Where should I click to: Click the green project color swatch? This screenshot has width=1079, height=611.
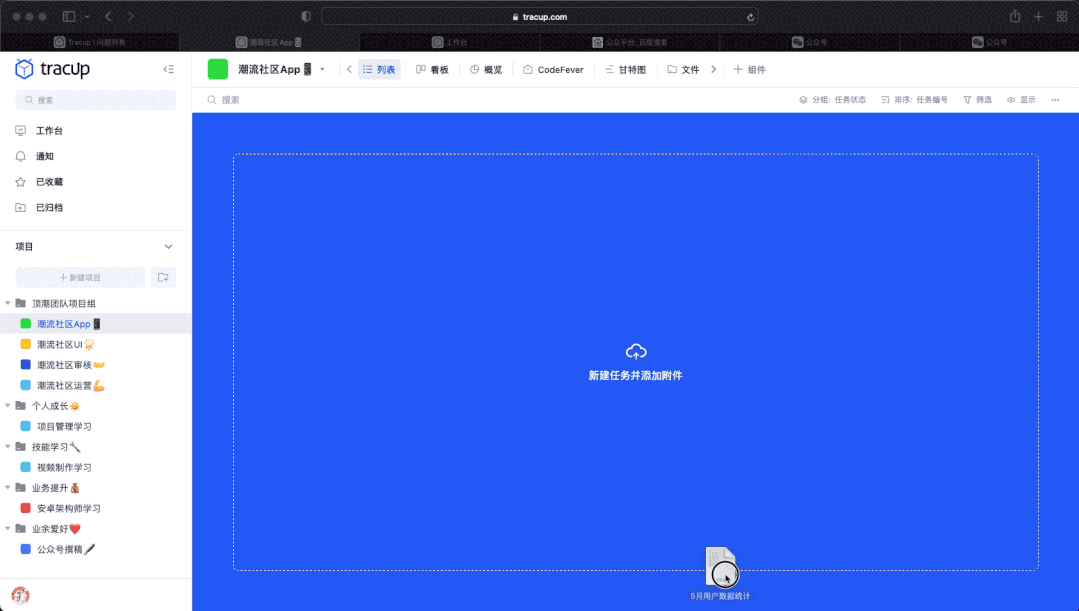pyautogui.click(x=218, y=69)
